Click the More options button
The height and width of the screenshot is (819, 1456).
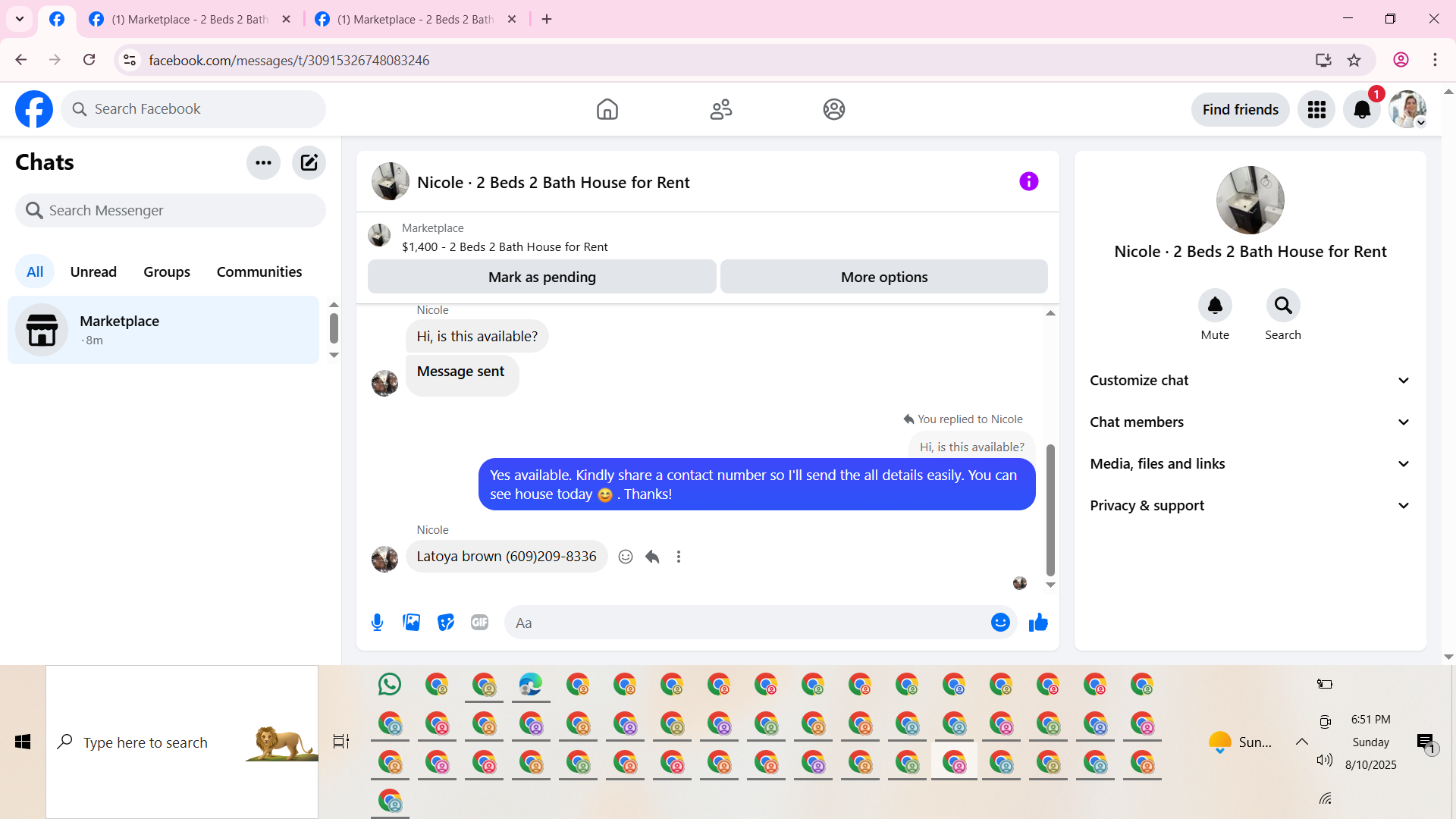(883, 277)
